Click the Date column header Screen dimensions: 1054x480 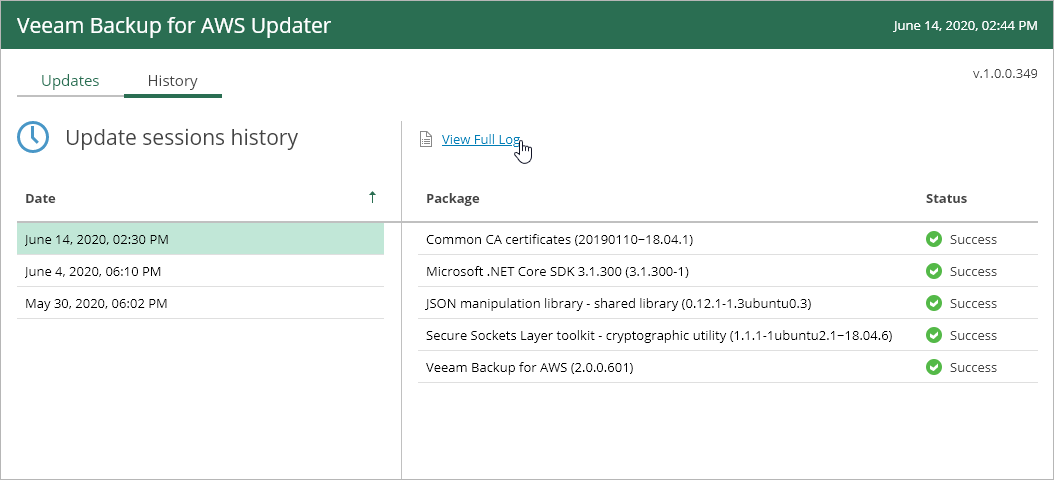point(40,198)
